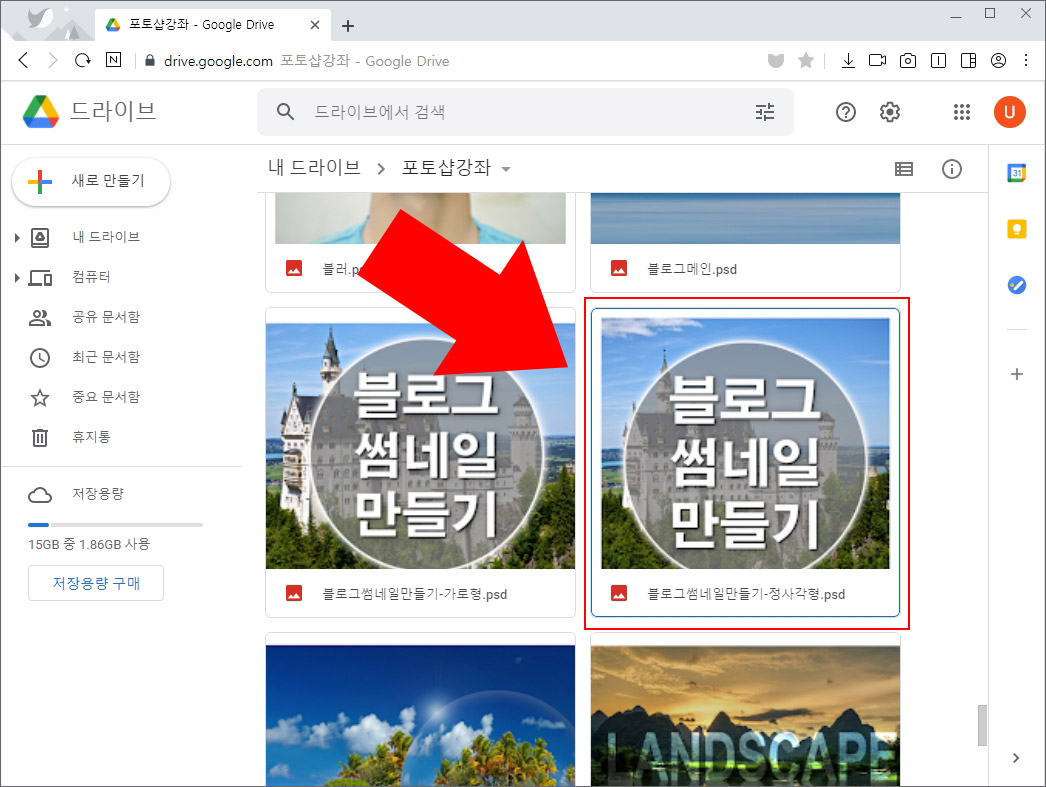This screenshot has width=1046, height=787.
Task: Open the 포토샵강좌 folder dropdown
Action: tap(506, 169)
